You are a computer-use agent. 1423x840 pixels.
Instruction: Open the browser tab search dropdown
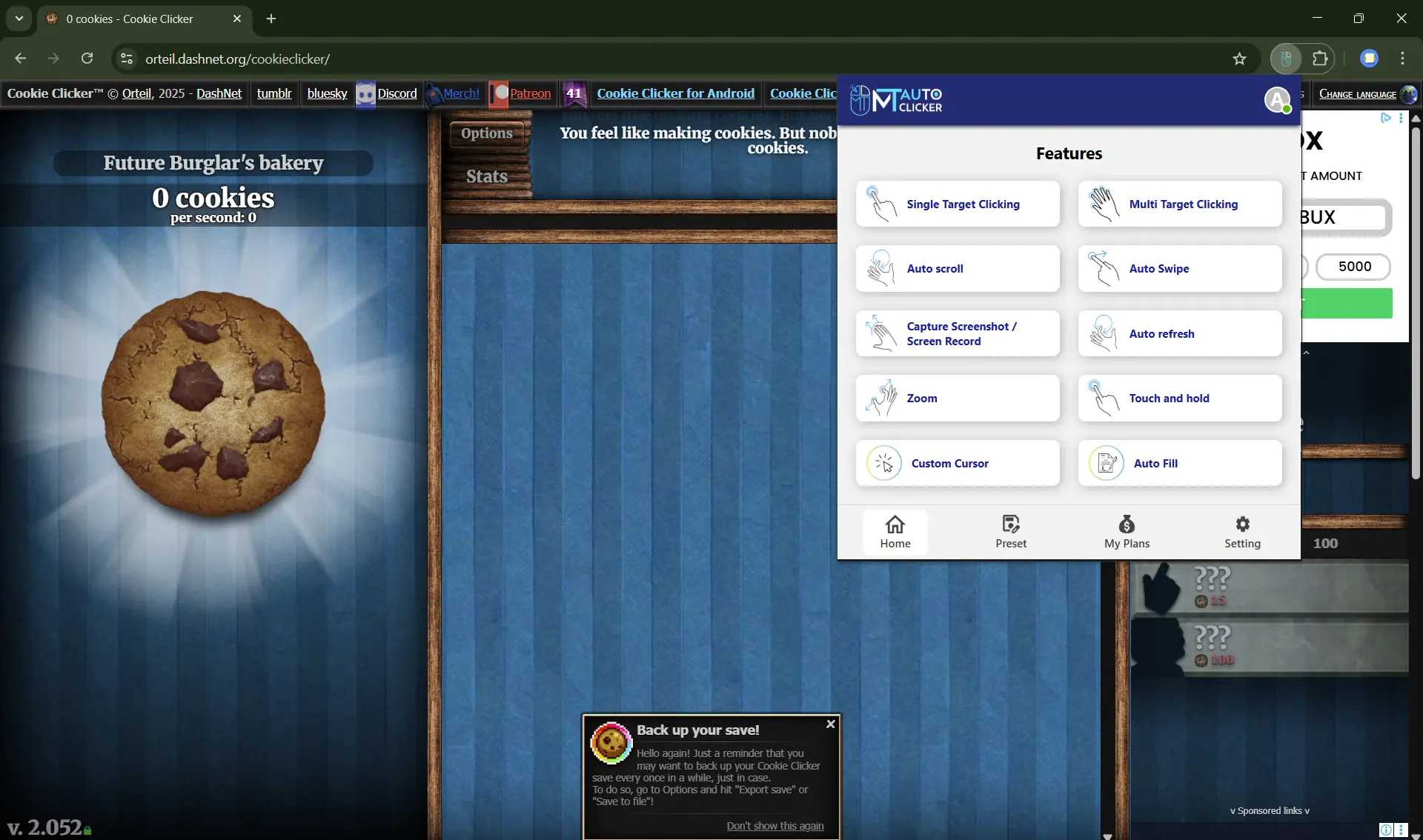[18, 19]
